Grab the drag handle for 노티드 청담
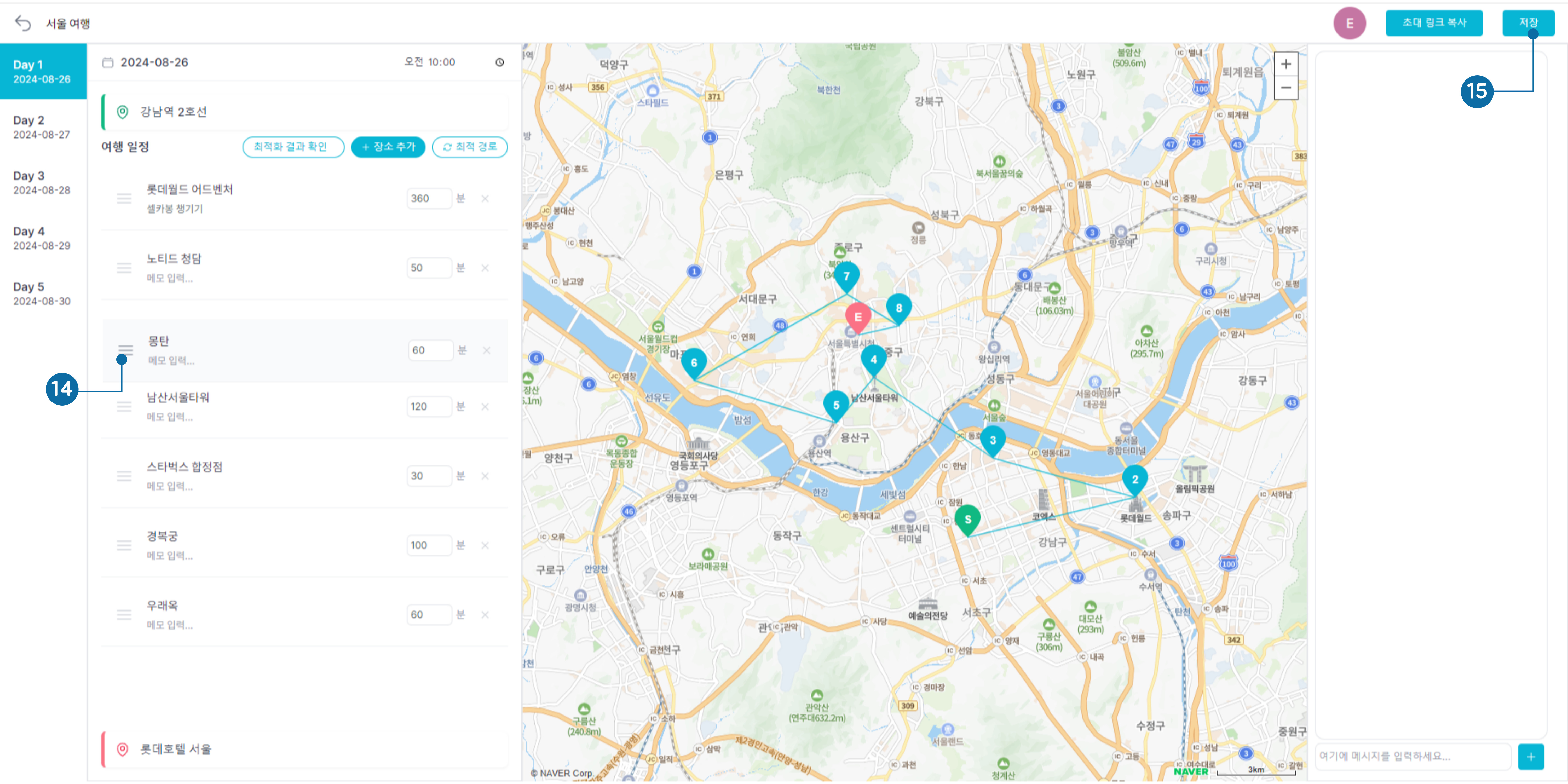This screenshot has width=1568, height=784. coord(124,268)
